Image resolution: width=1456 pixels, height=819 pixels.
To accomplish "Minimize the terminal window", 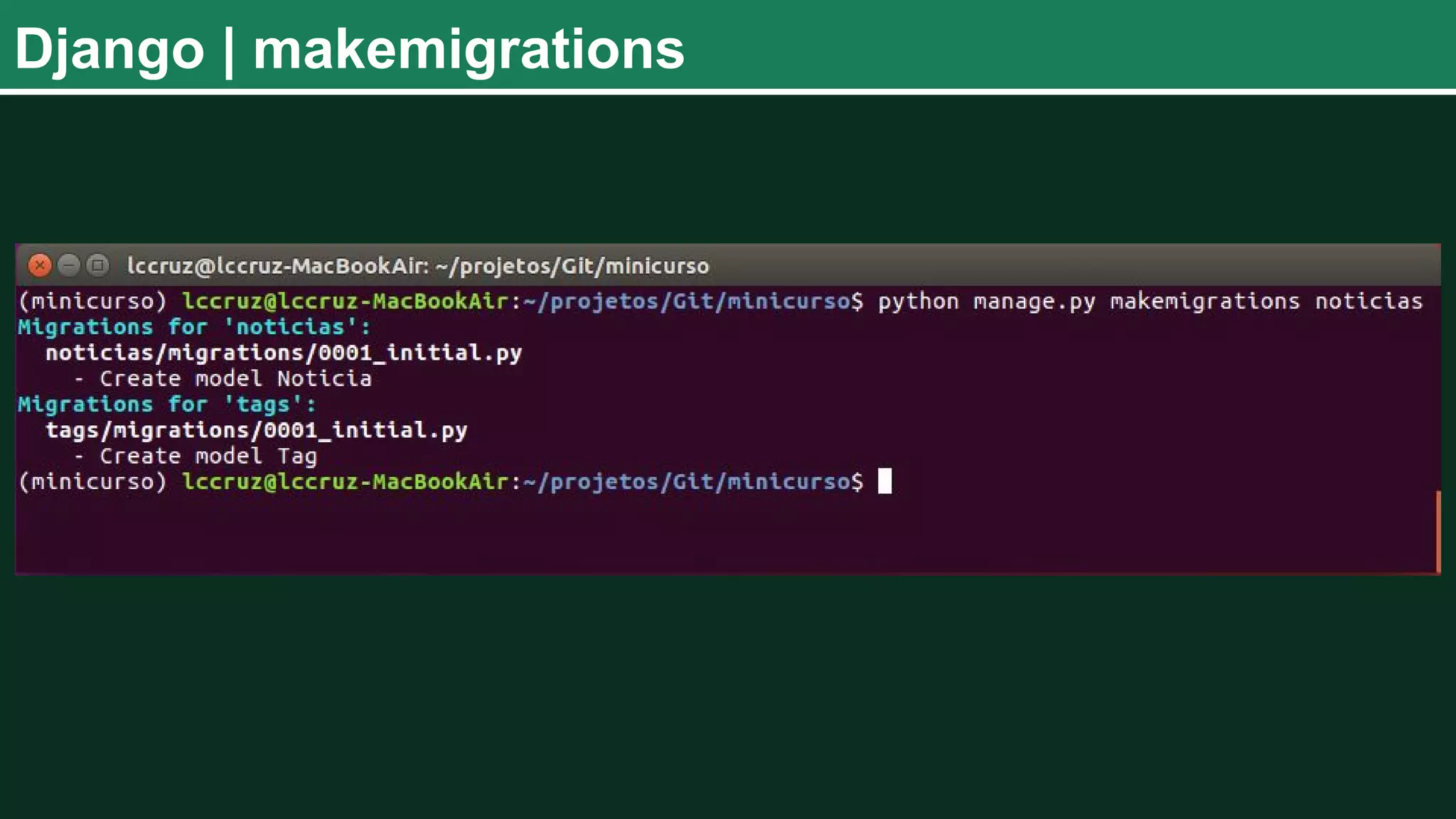I will point(69,265).
